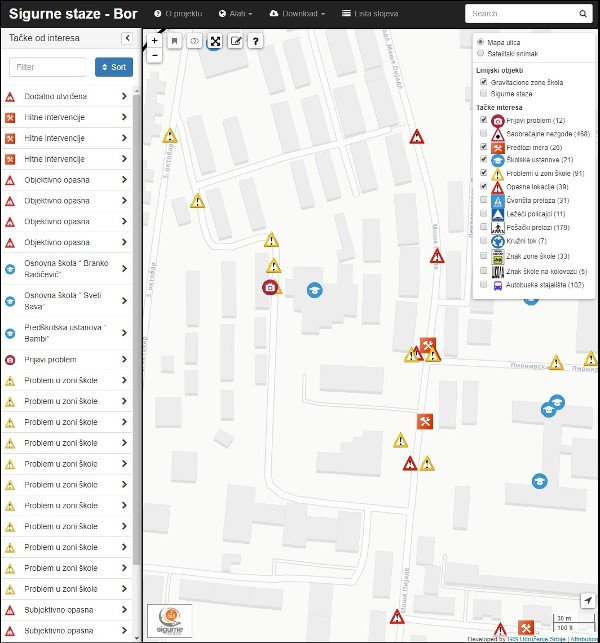
Task: Open the 'Alati' dropdown menu
Action: pos(235,14)
